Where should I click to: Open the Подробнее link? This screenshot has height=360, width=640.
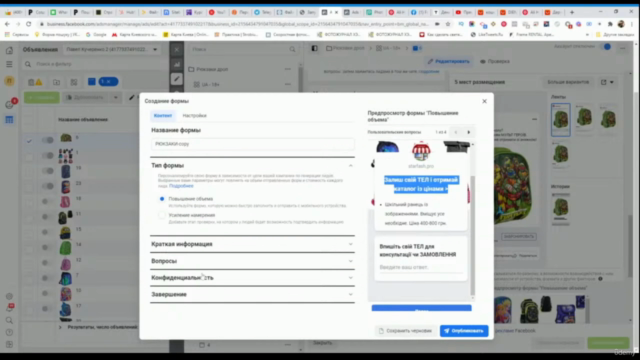(181, 186)
